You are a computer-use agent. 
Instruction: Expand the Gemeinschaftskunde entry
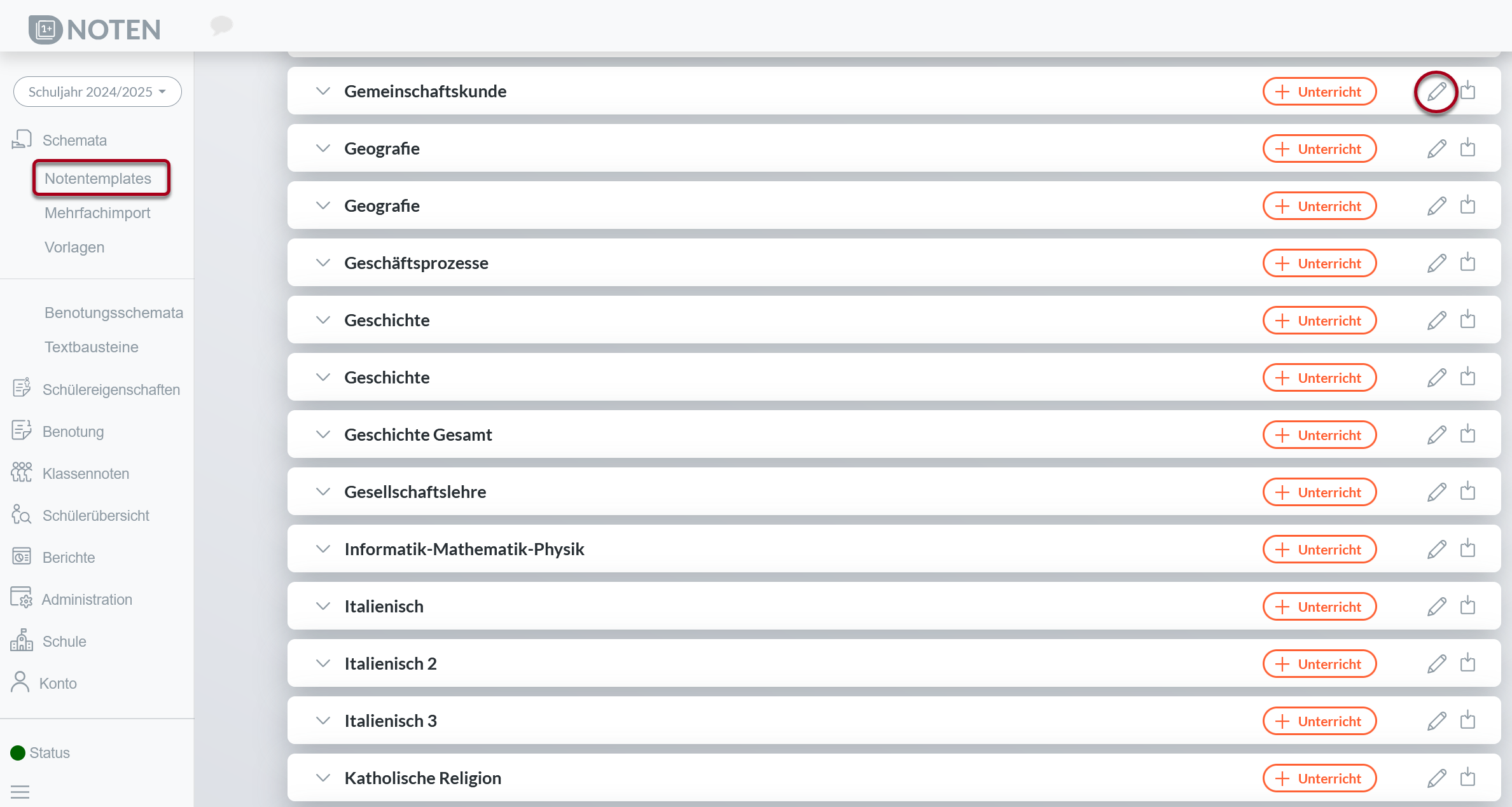point(323,91)
